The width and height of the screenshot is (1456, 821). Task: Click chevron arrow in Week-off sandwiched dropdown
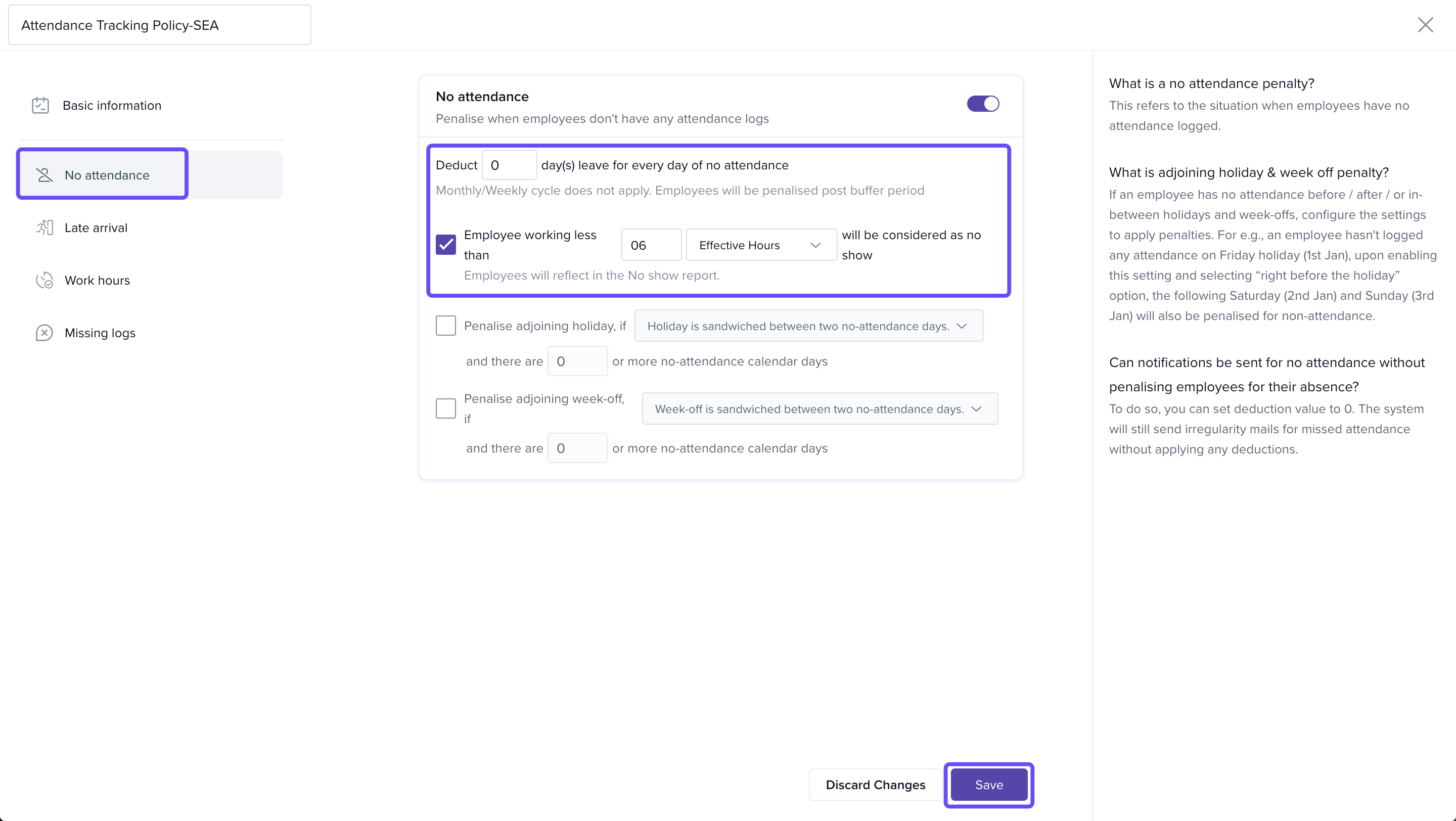pos(976,408)
